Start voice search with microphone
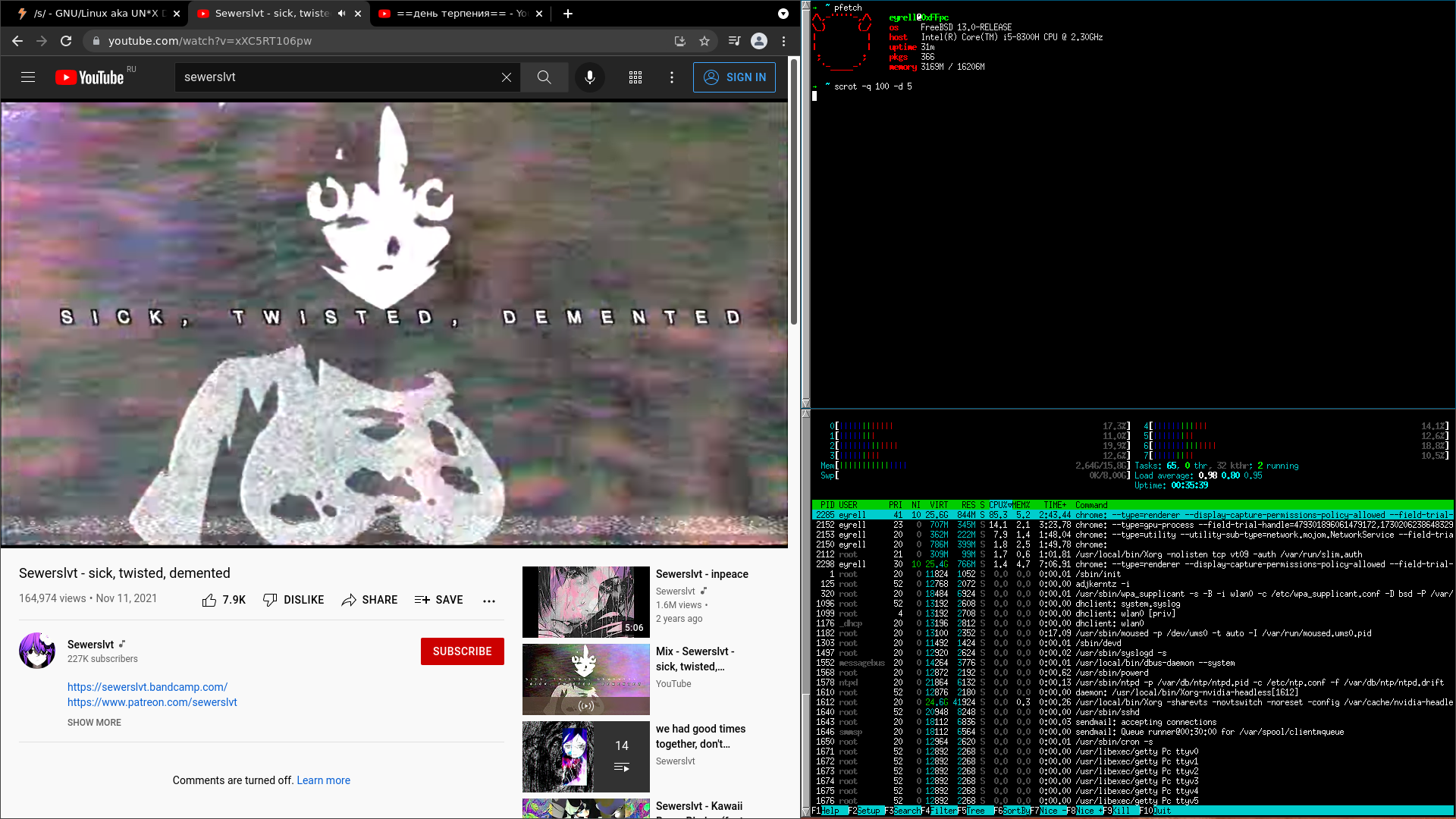 point(590,77)
